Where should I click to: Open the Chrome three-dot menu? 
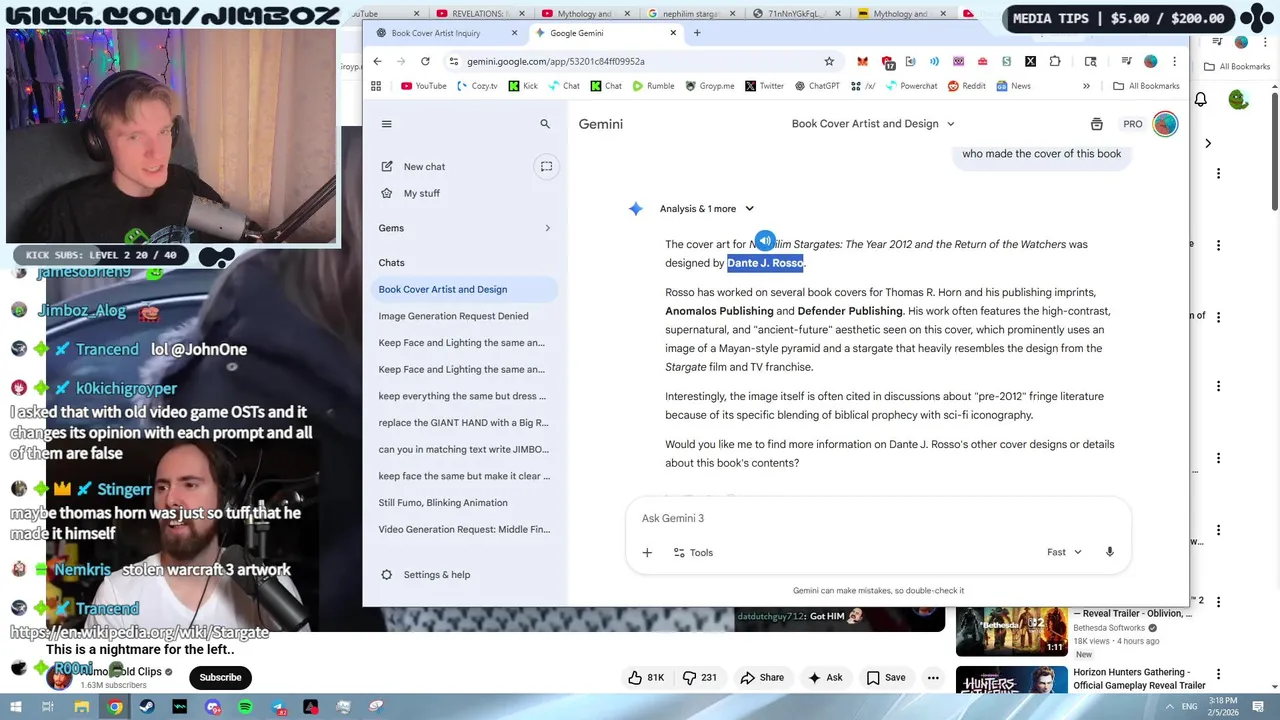(x=1174, y=61)
